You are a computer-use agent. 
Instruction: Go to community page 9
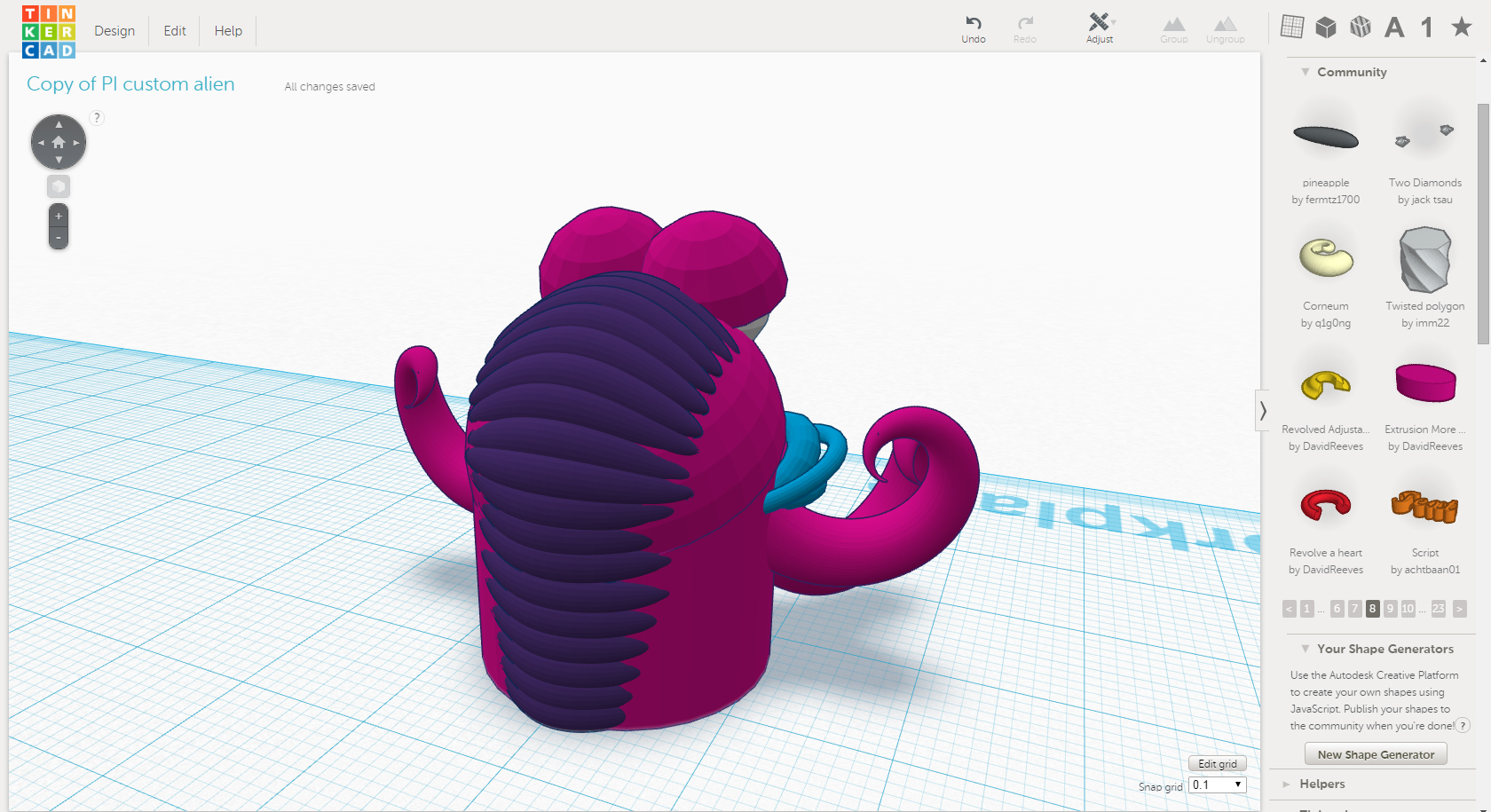(1391, 609)
